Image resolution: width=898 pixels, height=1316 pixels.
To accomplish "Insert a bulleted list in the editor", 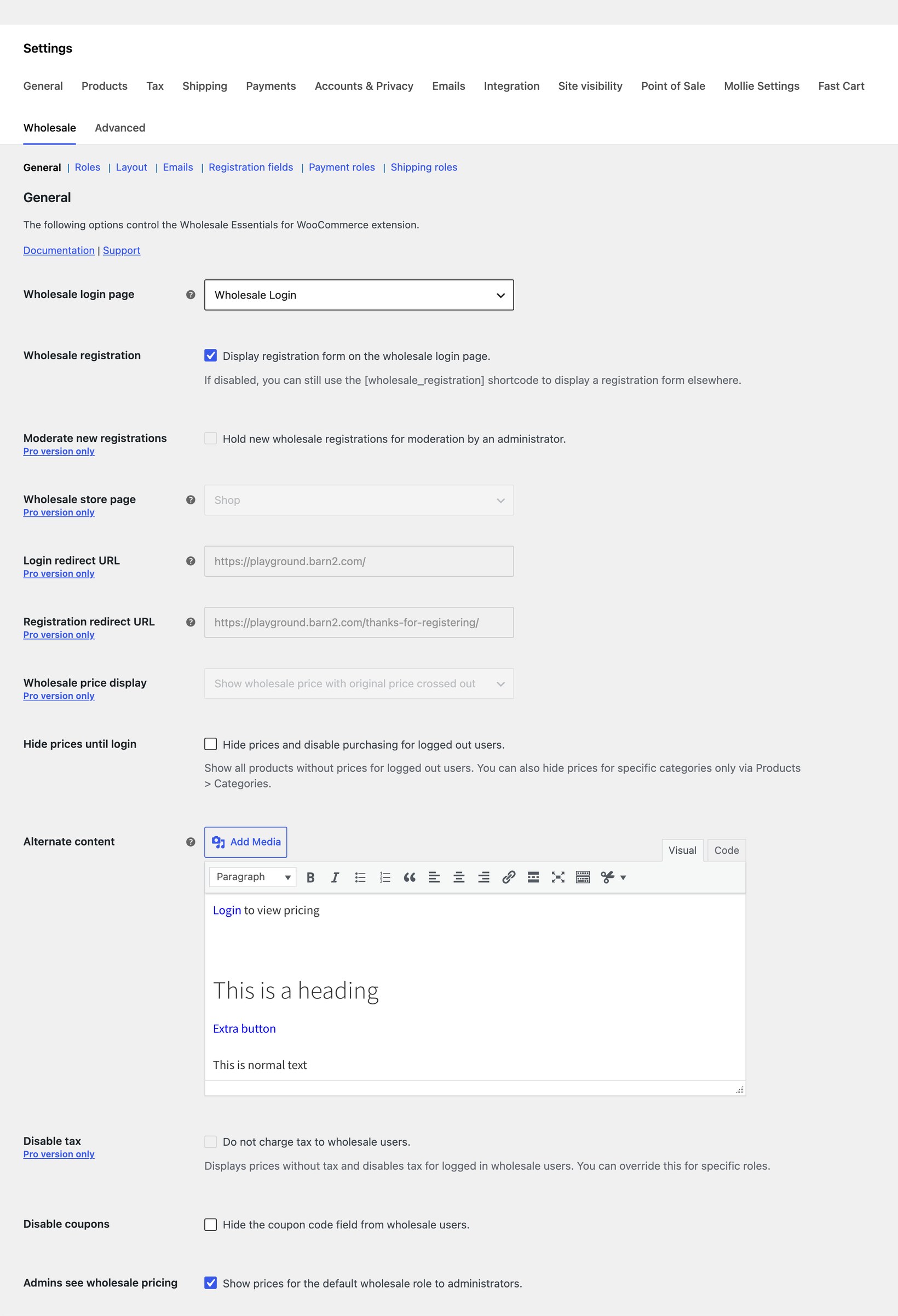I will click(360, 877).
